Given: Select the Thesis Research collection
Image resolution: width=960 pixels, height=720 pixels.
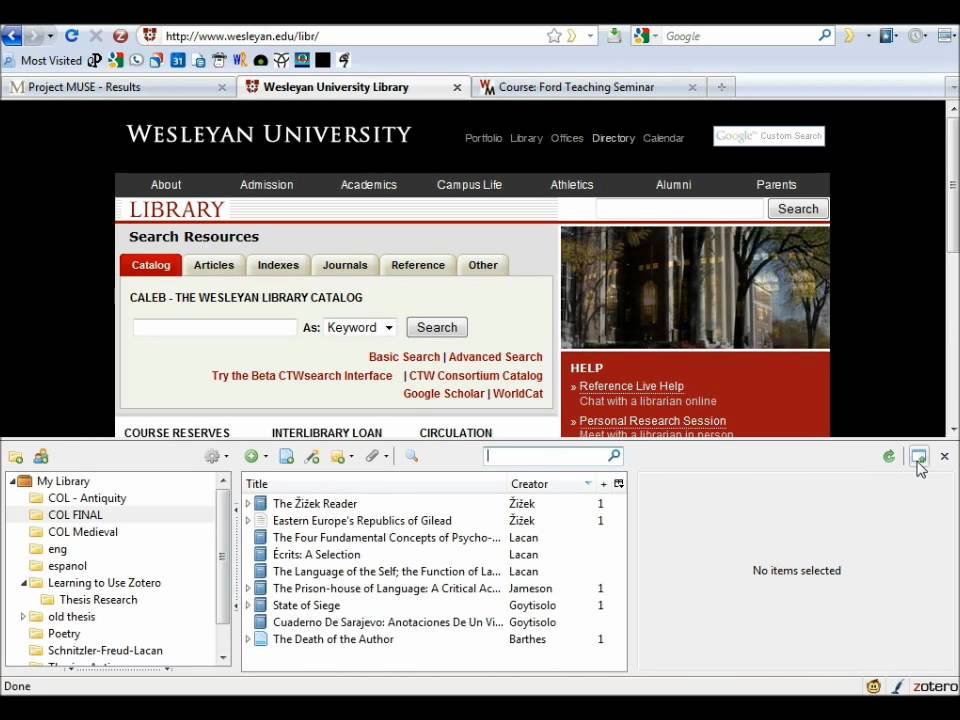Looking at the screenshot, I should click(98, 600).
